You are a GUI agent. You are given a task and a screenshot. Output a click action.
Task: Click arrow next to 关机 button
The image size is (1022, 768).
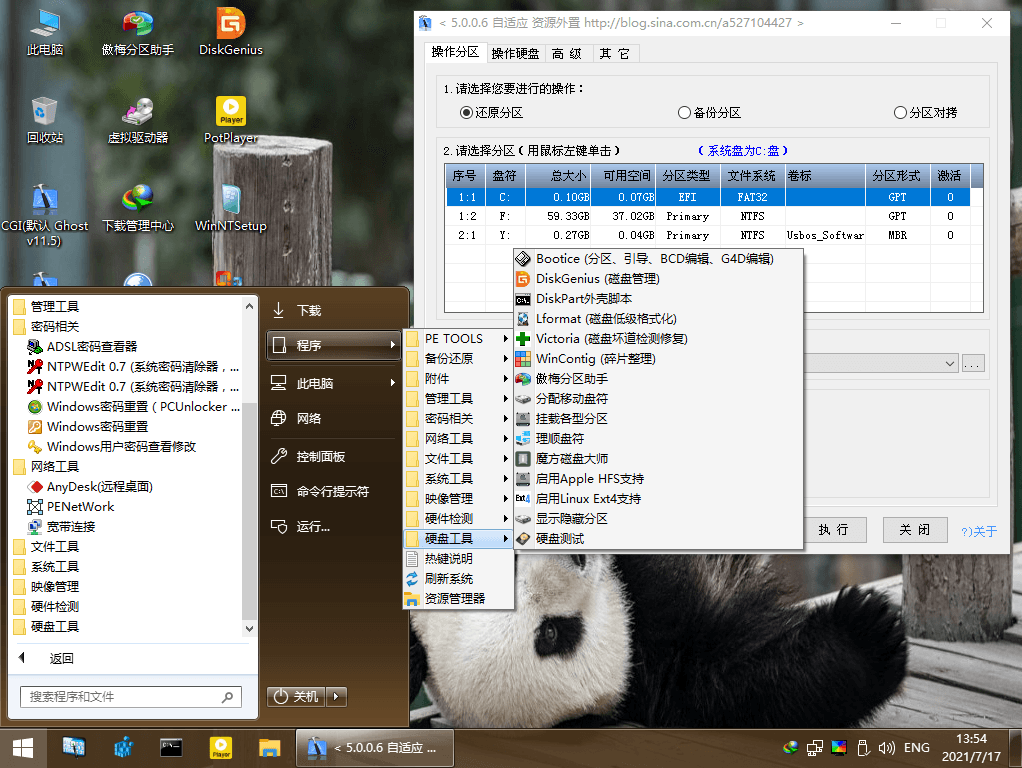point(336,697)
